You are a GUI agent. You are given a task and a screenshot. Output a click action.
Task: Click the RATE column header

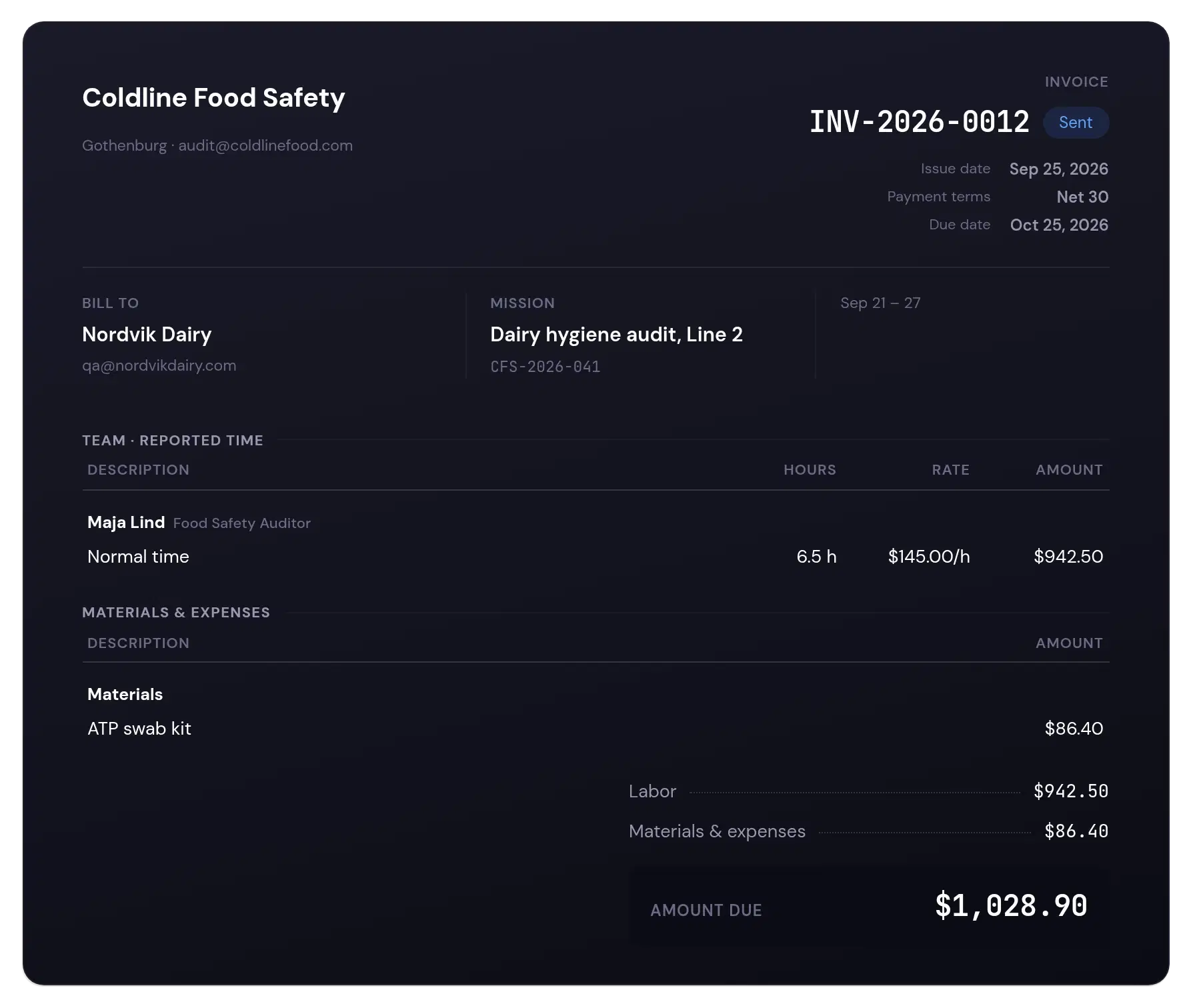tap(950, 469)
